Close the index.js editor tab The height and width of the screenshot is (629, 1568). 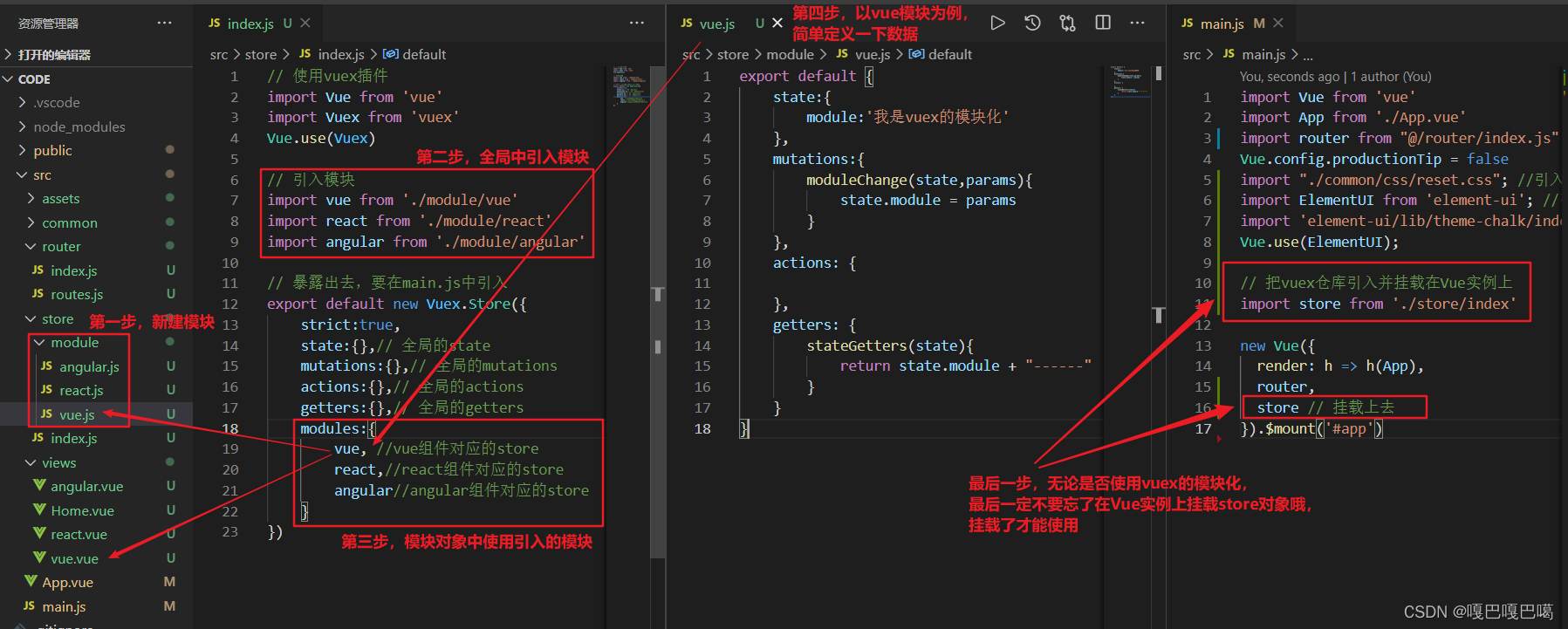click(x=305, y=23)
